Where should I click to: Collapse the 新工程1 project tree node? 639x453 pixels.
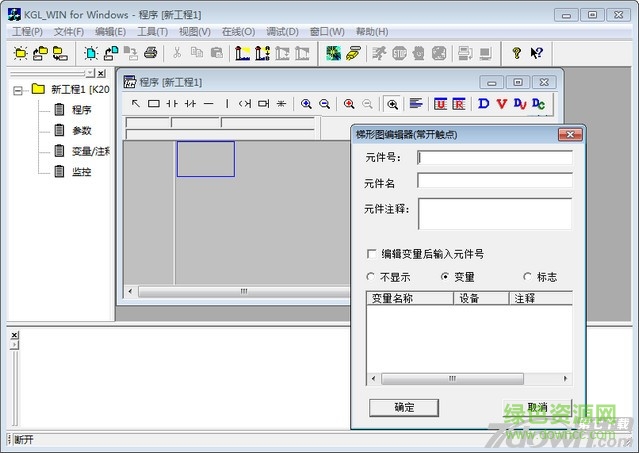[18, 89]
